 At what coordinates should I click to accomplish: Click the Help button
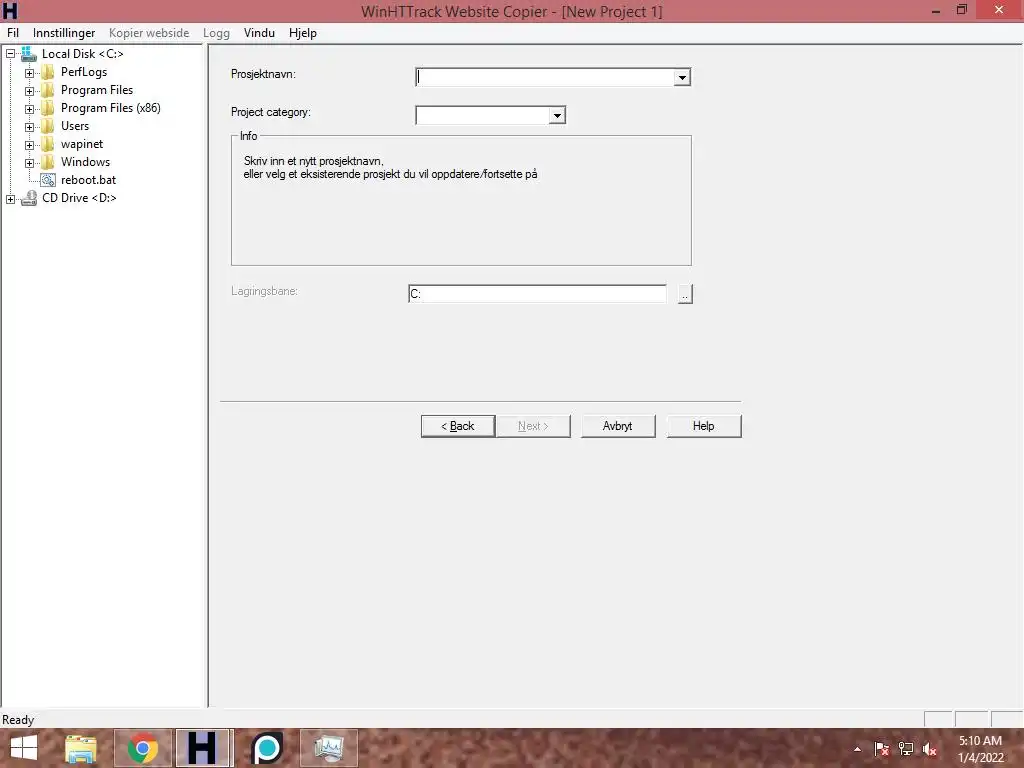pos(704,426)
